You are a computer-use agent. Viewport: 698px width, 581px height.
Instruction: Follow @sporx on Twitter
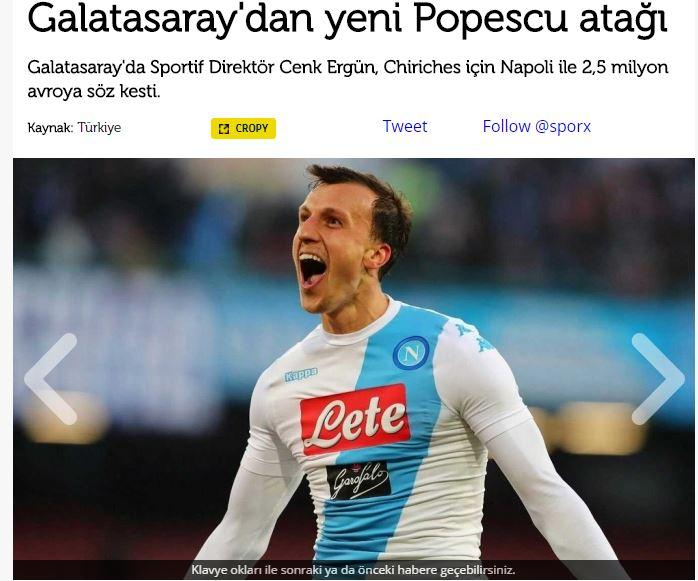click(x=536, y=126)
